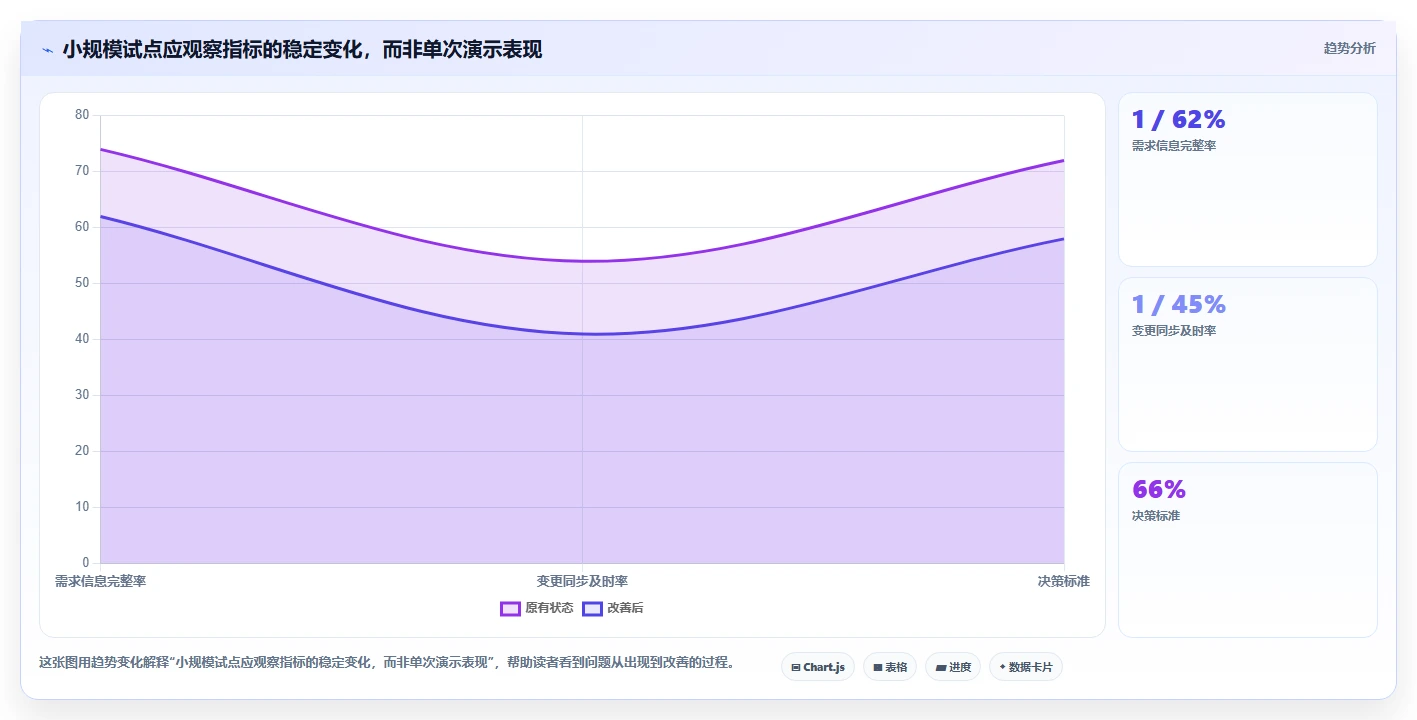The image size is (1417, 720).
Task: Click the trend icon beside the title
Action: (x=47, y=50)
